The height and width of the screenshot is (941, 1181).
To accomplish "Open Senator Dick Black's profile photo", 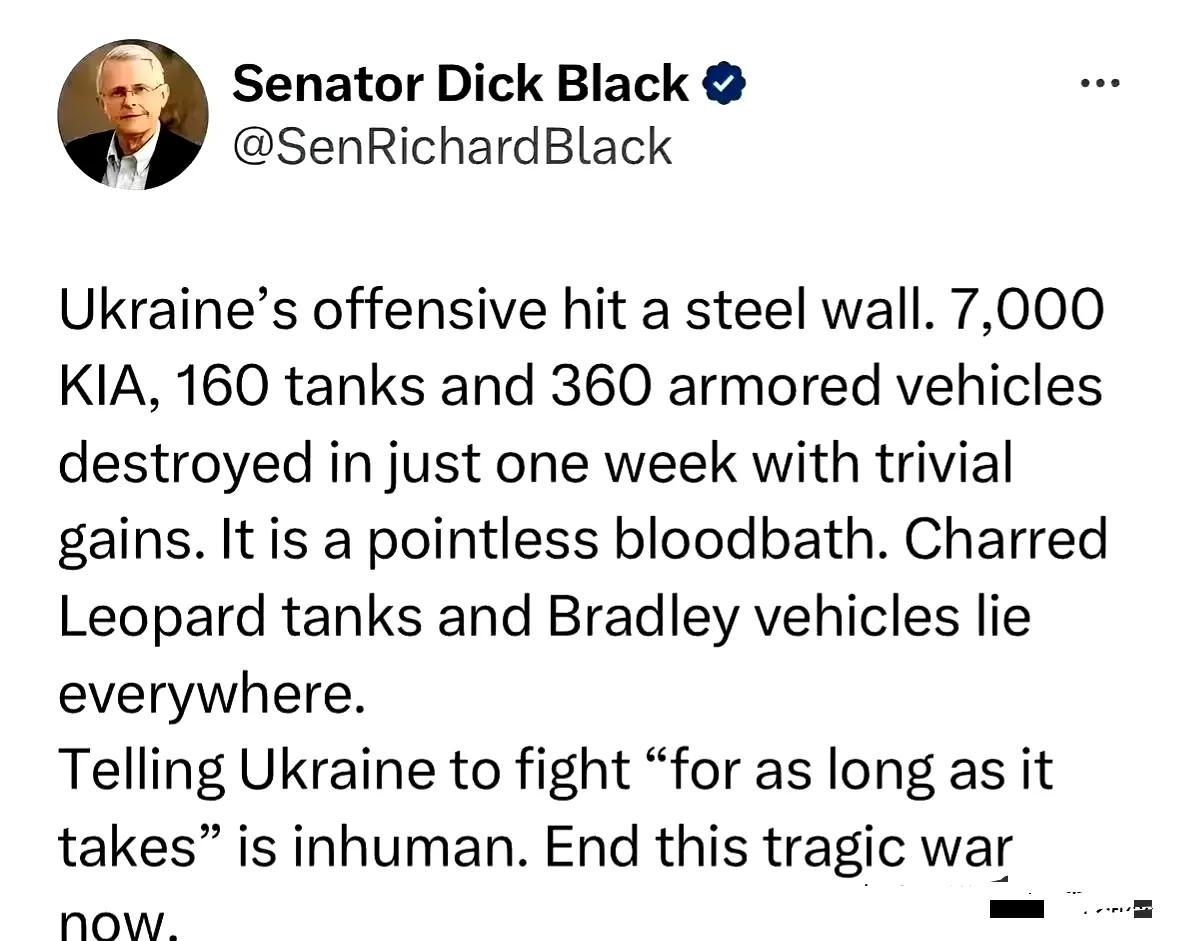I will point(133,114).
